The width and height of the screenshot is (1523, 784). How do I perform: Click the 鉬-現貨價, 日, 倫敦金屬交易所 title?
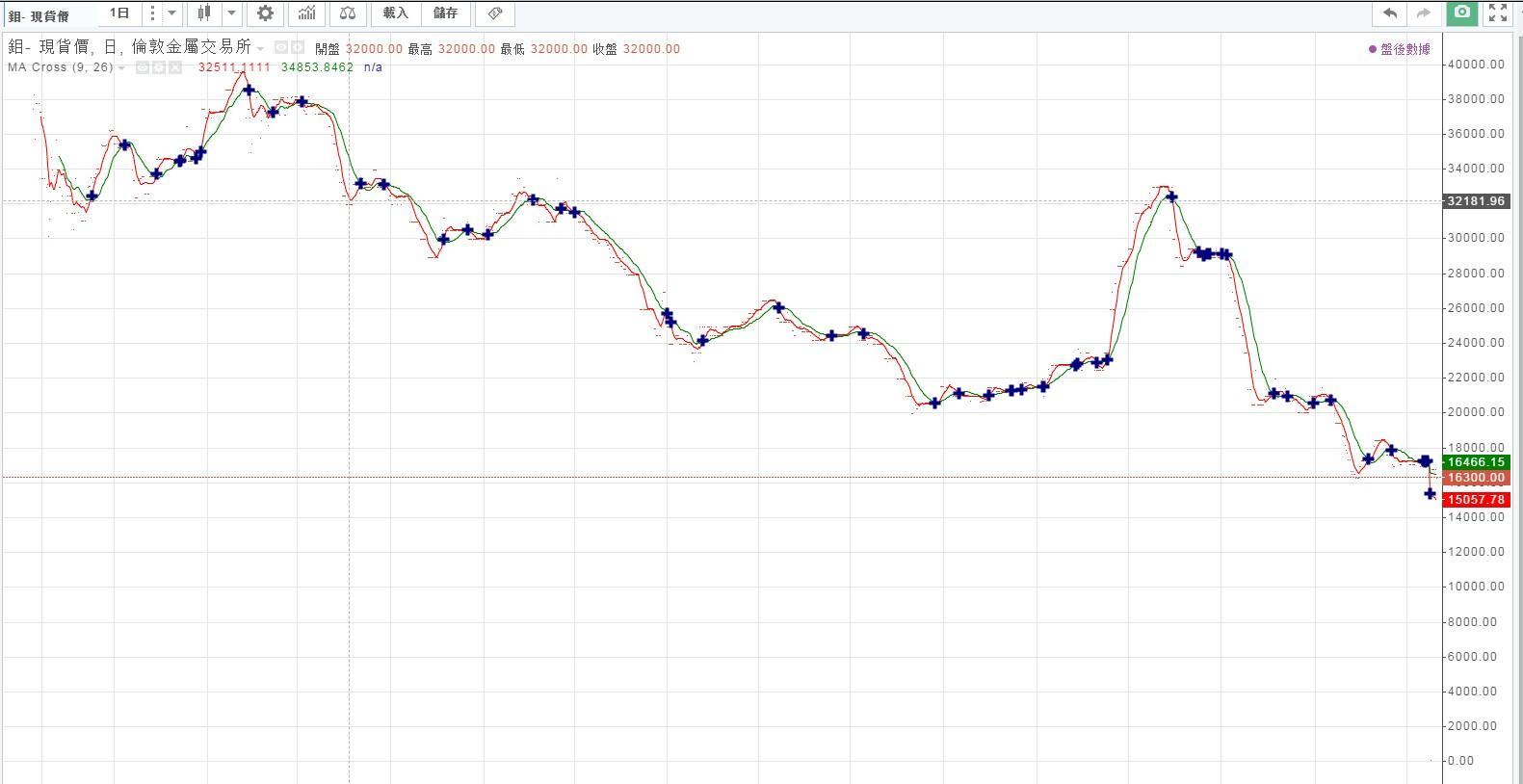tap(130, 47)
